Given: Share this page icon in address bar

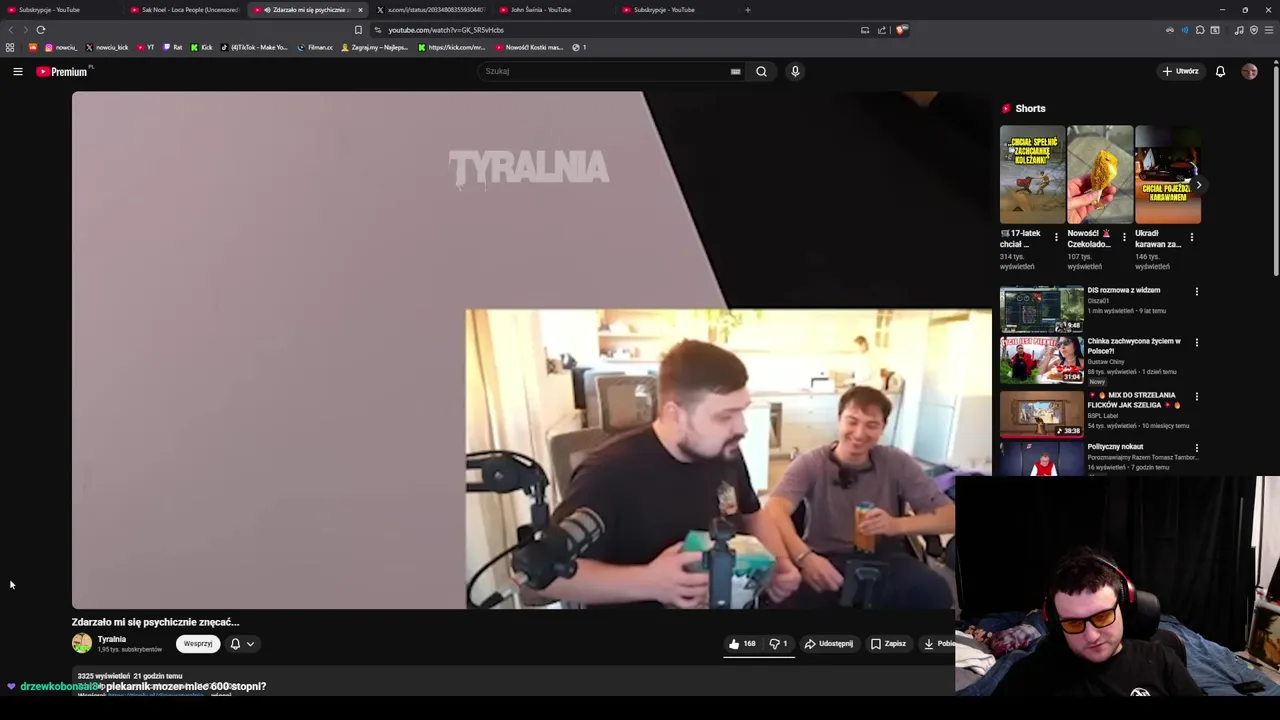Looking at the screenshot, I should [x=882, y=30].
